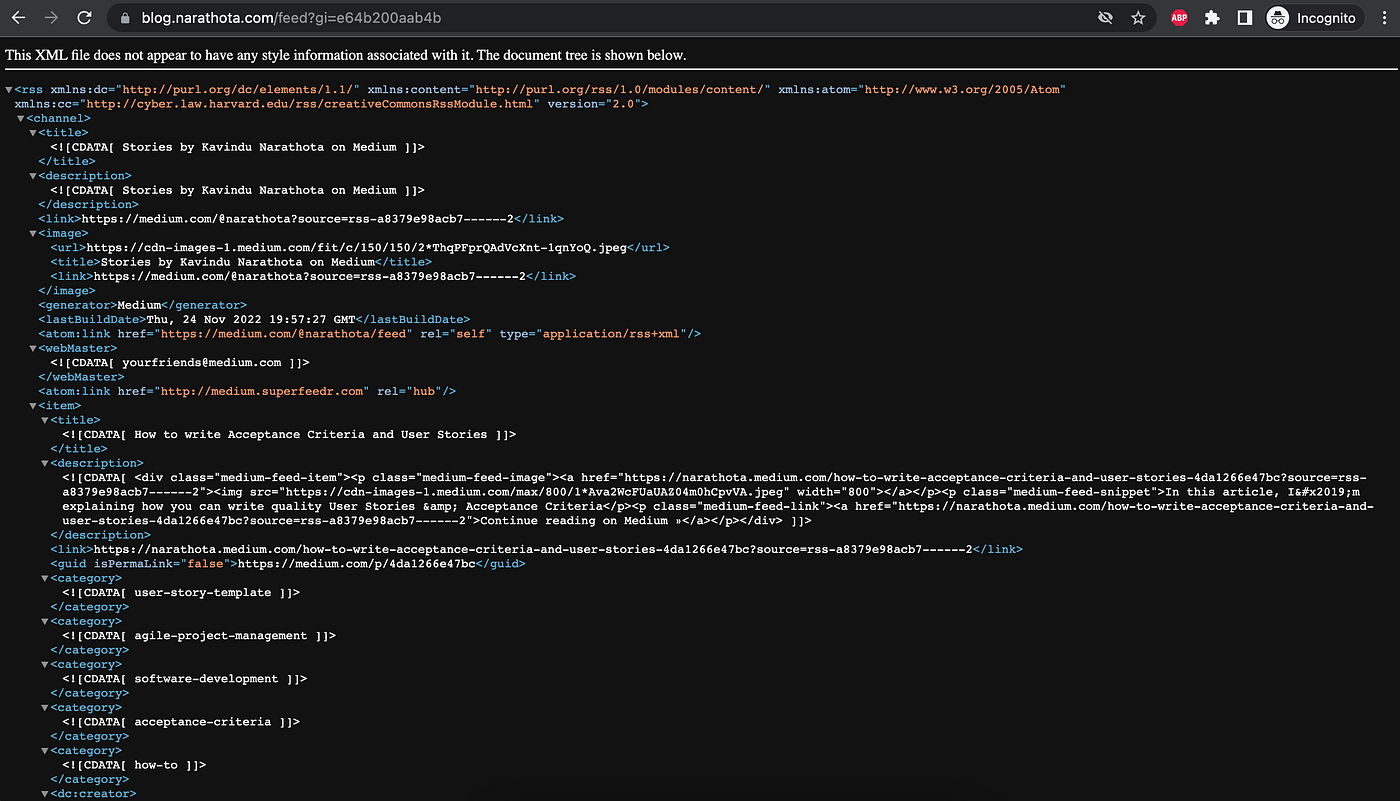
Task: Click the guid line with medium.com/p/4da1266e47bc
Action: (288, 564)
